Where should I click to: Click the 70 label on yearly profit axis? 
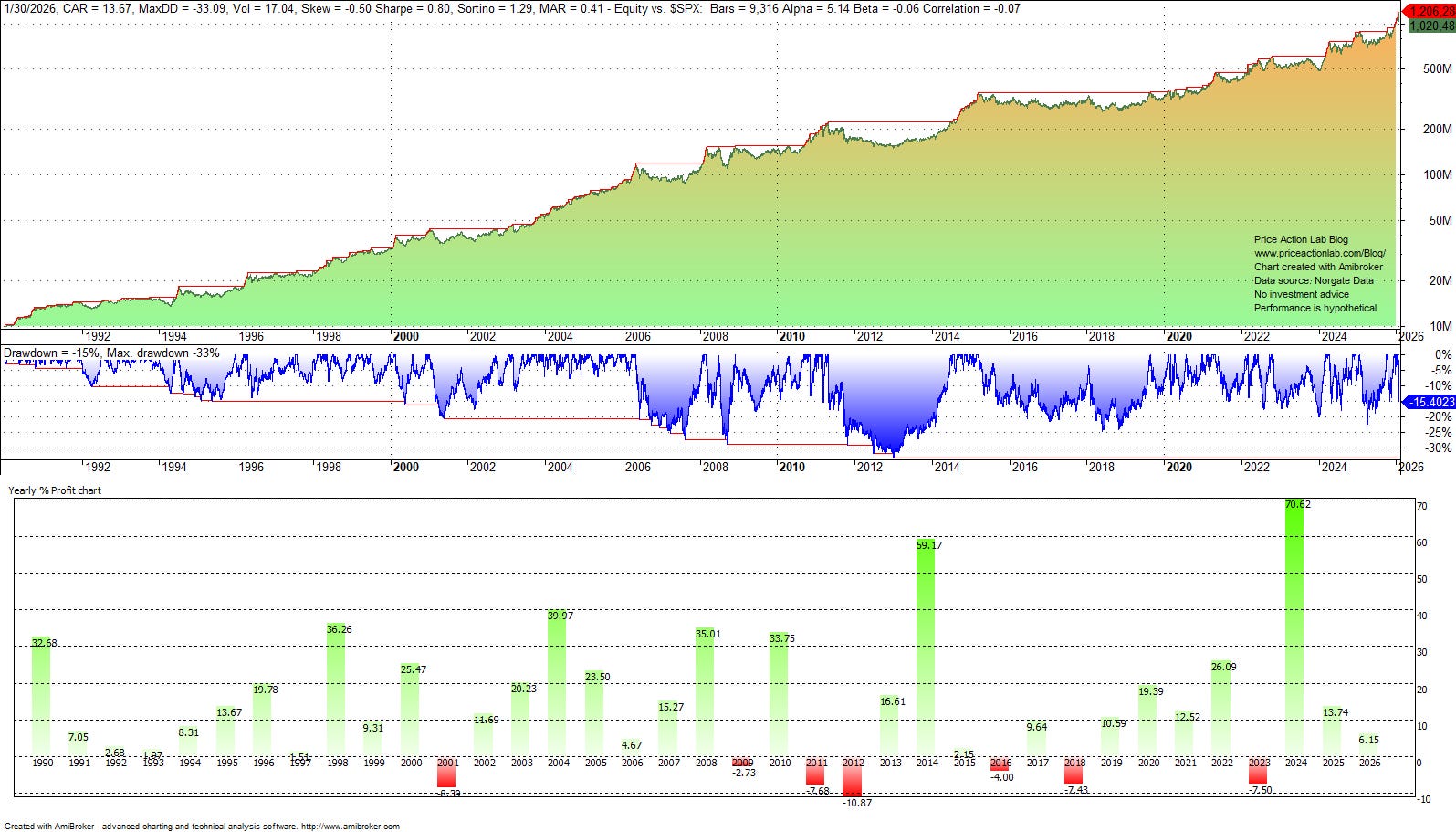(x=1421, y=506)
